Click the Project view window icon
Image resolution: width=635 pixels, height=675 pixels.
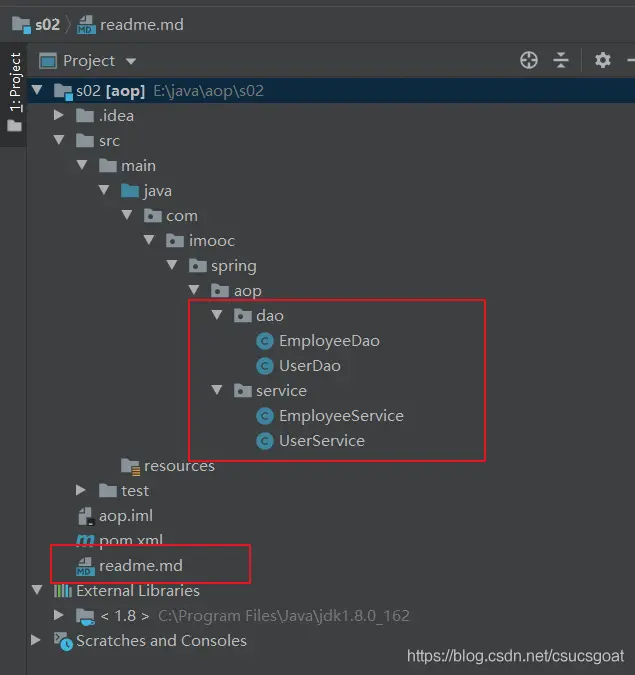(48, 61)
